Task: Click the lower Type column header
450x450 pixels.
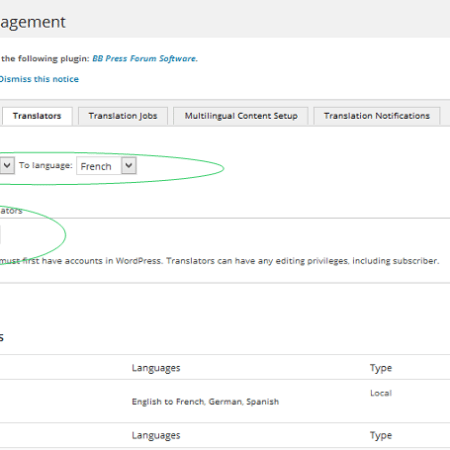Action: pyautogui.click(x=381, y=435)
